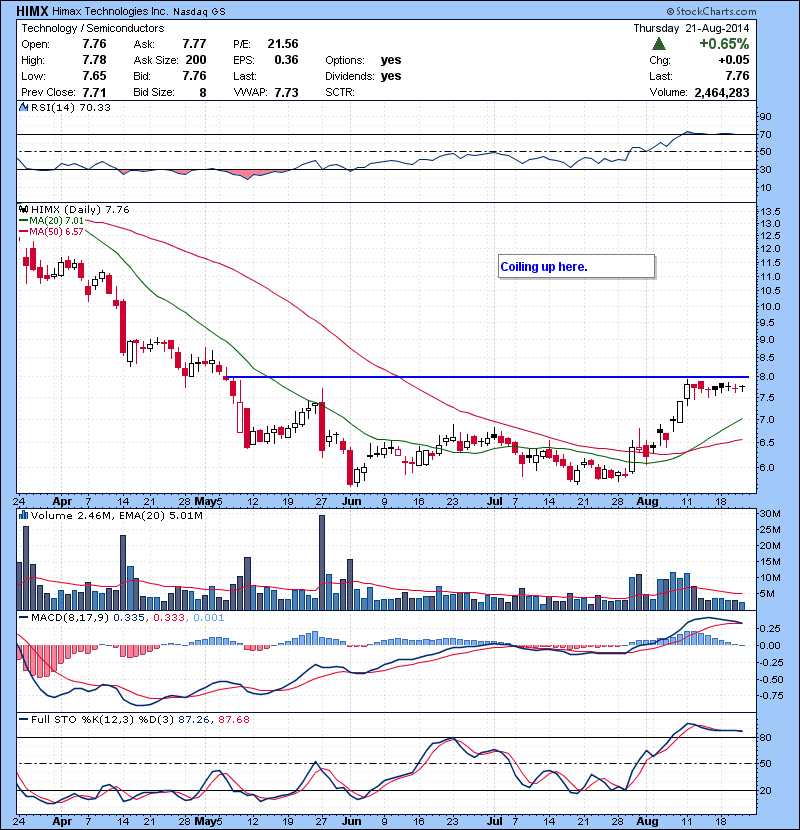The height and width of the screenshot is (830, 800).
Task: Click the 'yes' value next to Dividends
Action: [391, 76]
